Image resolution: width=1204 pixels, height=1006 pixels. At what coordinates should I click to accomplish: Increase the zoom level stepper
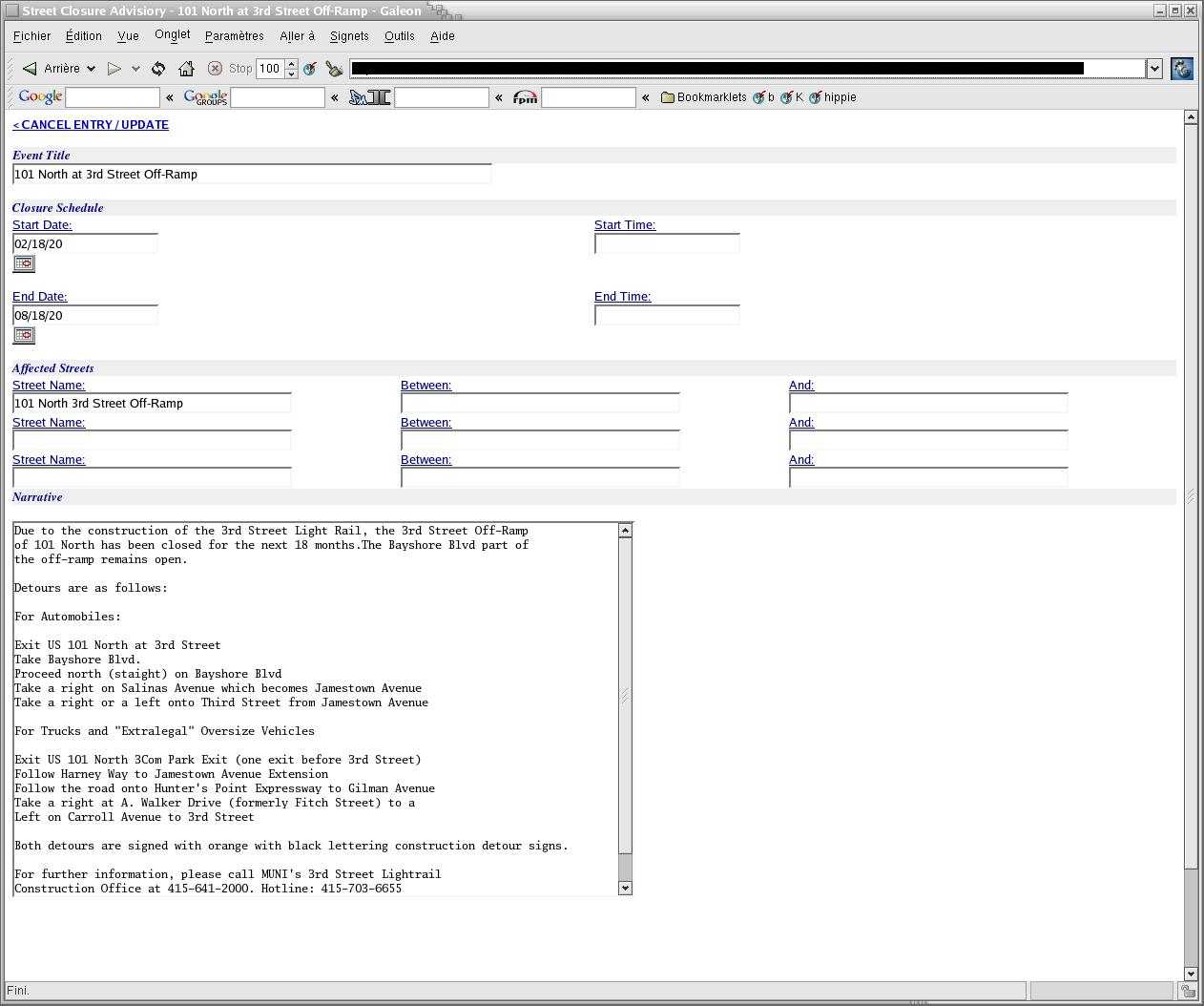pyautogui.click(x=291, y=64)
